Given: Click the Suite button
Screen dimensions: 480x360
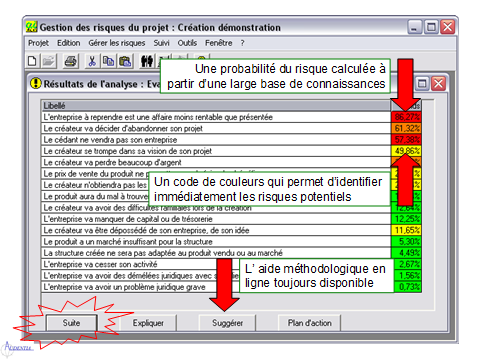Looking at the screenshot, I should coord(71,323).
